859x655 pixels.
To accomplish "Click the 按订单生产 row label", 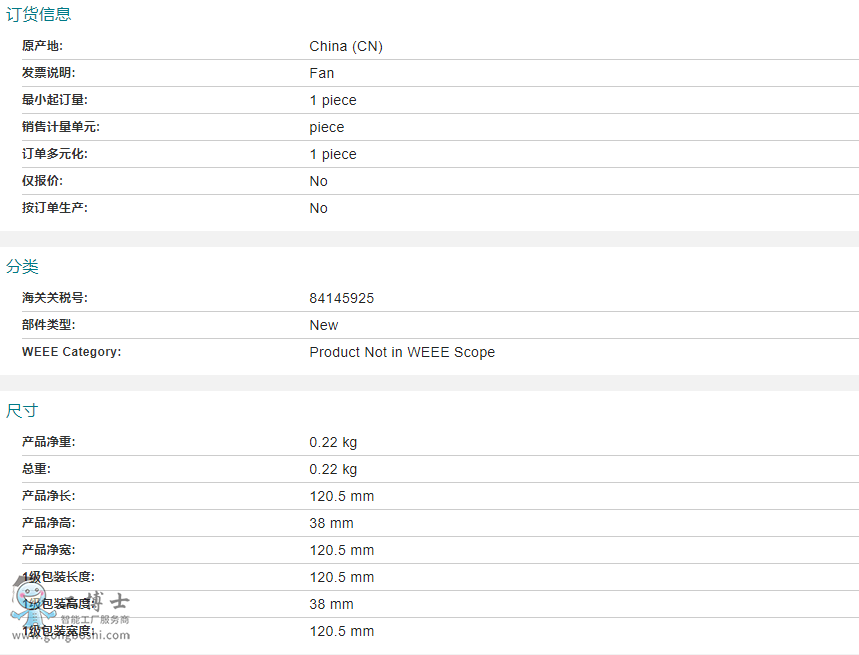I will [55, 208].
